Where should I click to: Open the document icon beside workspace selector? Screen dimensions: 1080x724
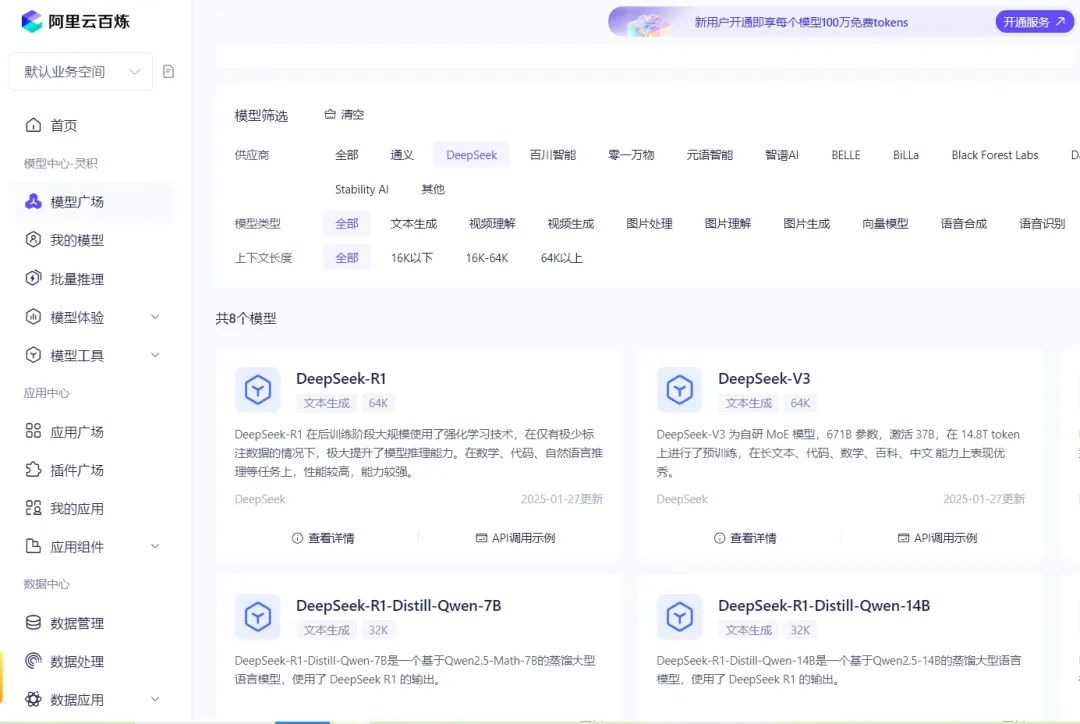pyautogui.click(x=168, y=72)
